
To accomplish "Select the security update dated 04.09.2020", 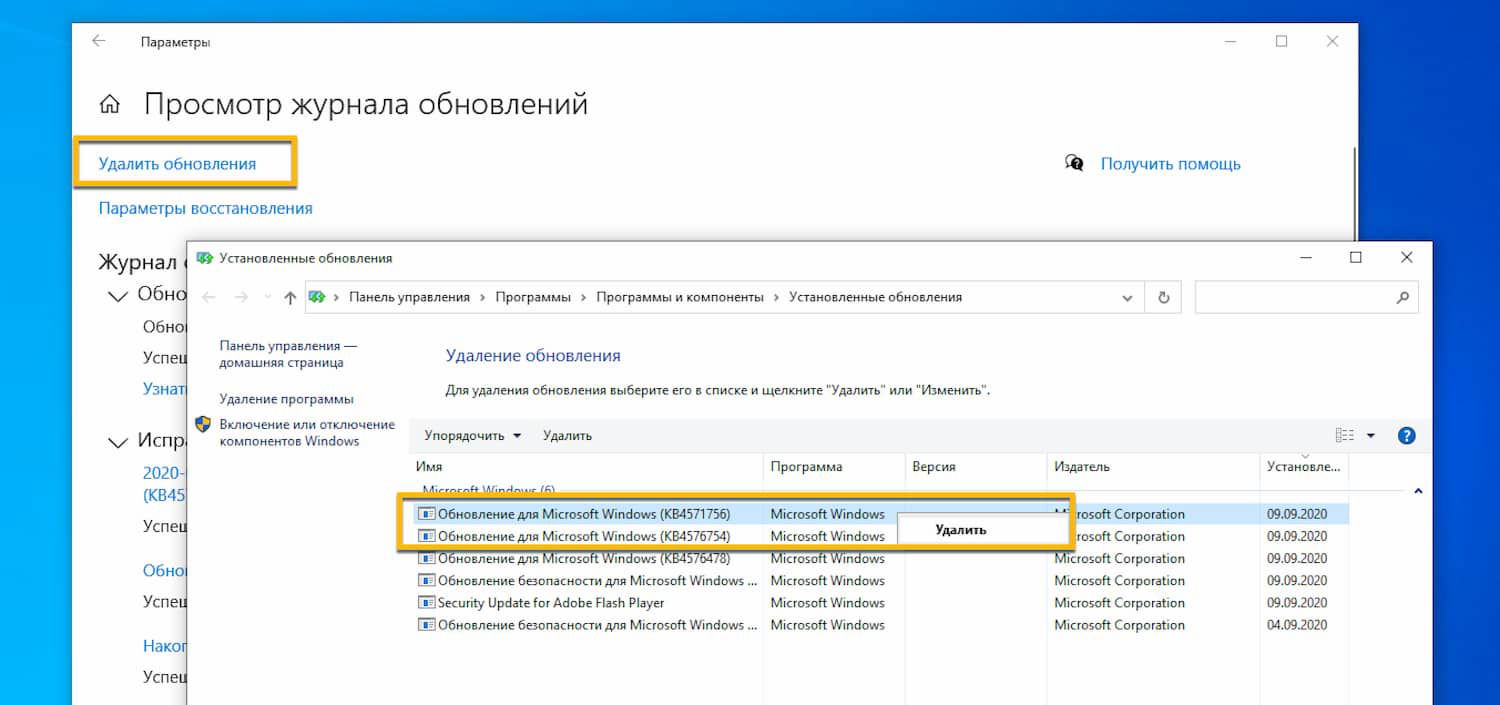I will point(880,624).
